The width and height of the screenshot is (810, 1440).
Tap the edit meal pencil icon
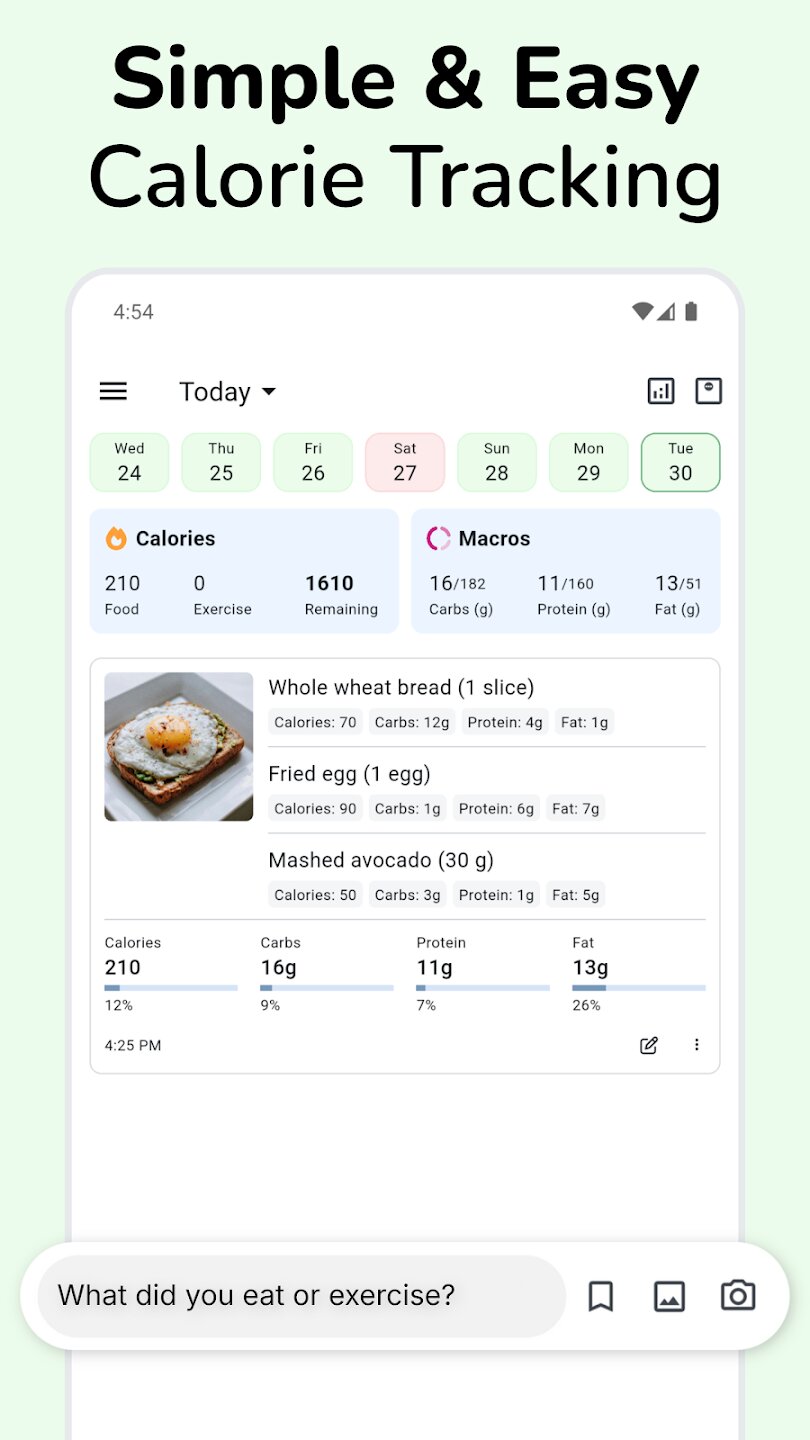pyautogui.click(x=649, y=1045)
